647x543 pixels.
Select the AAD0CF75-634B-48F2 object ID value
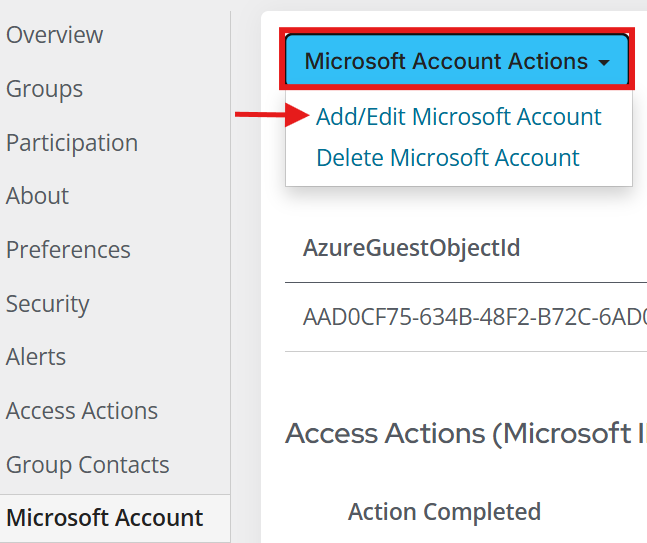tap(475, 317)
